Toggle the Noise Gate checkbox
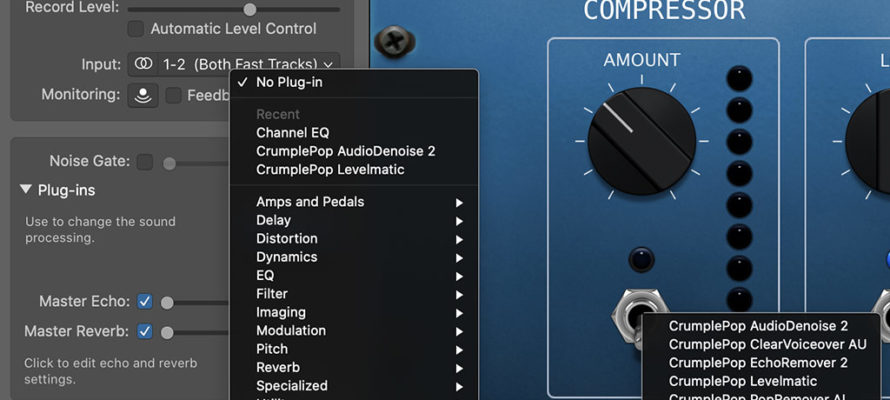Image resolution: width=890 pixels, height=400 pixels. (145, 162)
